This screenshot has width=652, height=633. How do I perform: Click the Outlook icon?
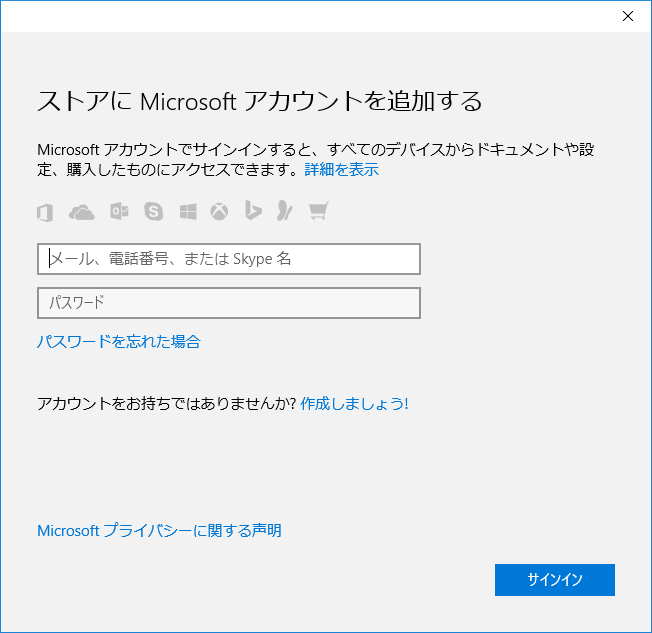118,212
